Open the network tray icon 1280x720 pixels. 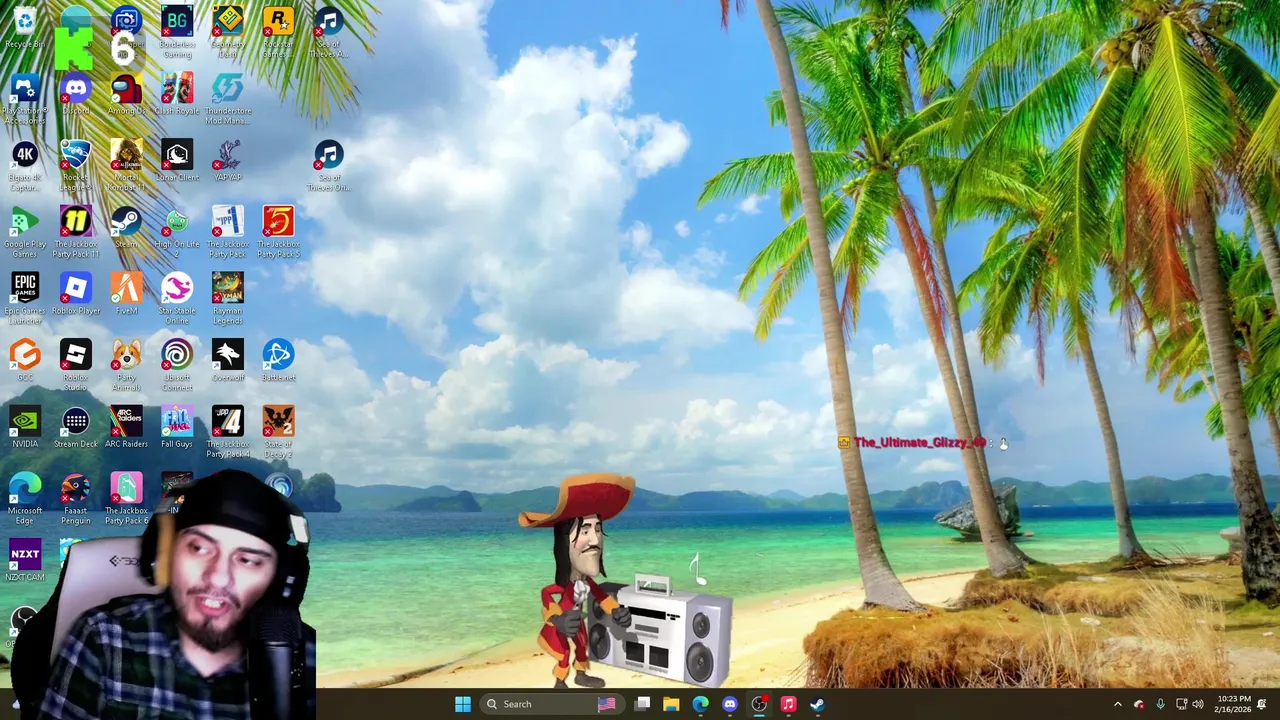[1181, 704]
